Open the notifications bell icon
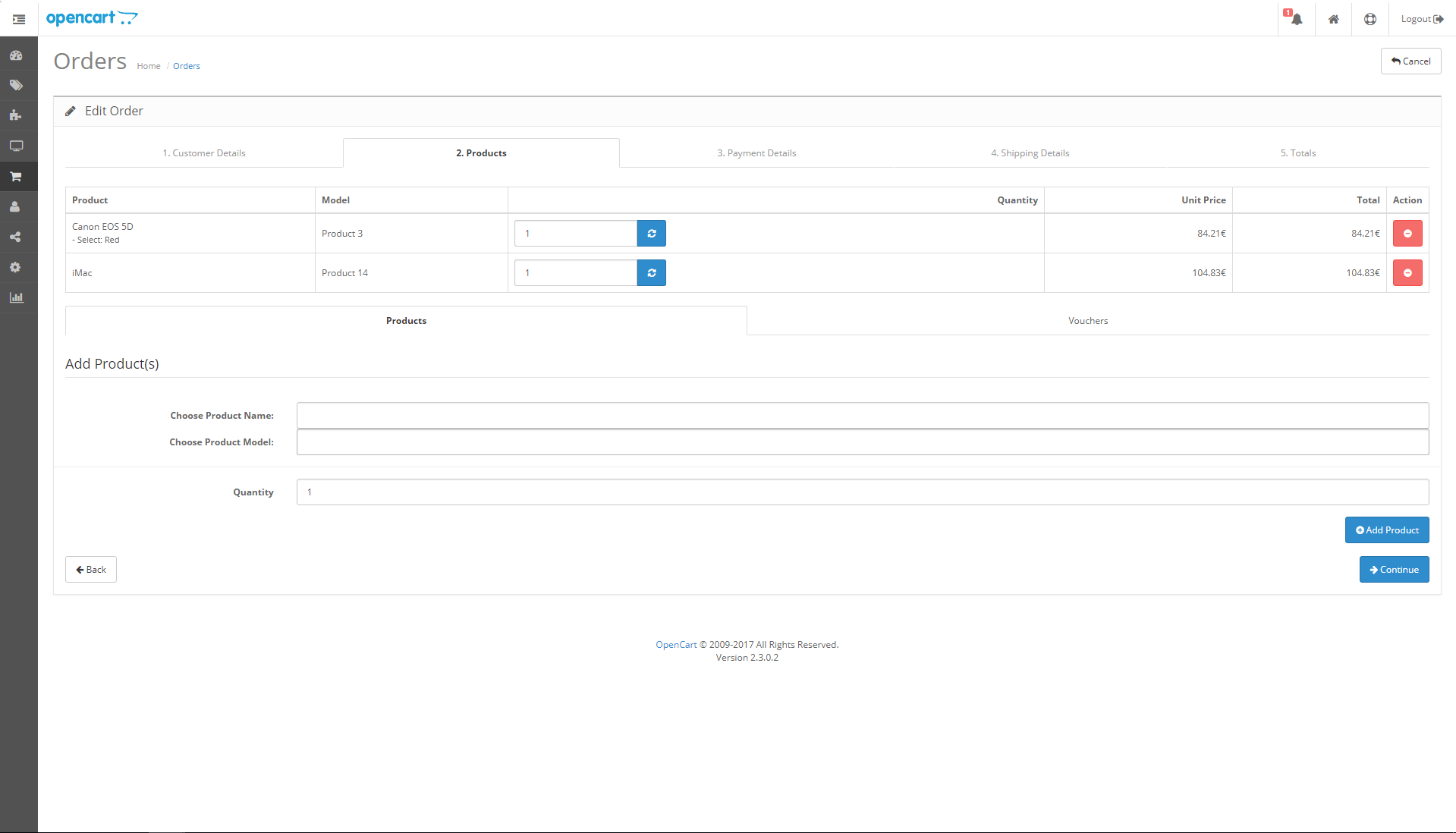Viewport: 1456px width, 833px height. pos(1296,19)
